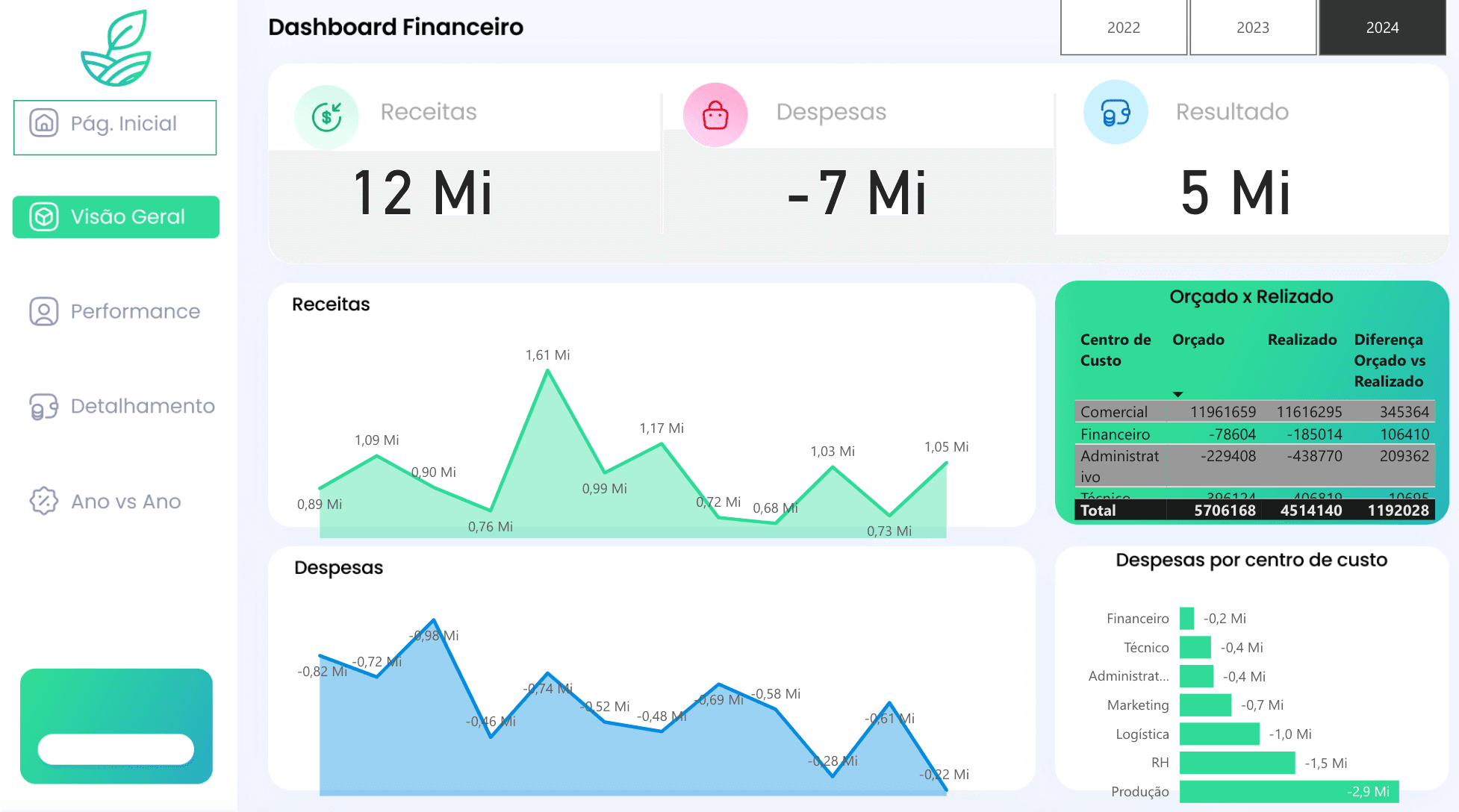Viewport: 1459px width, 812px height.
Task: Select the 2022 year filter
Action: click(1123, 28)
